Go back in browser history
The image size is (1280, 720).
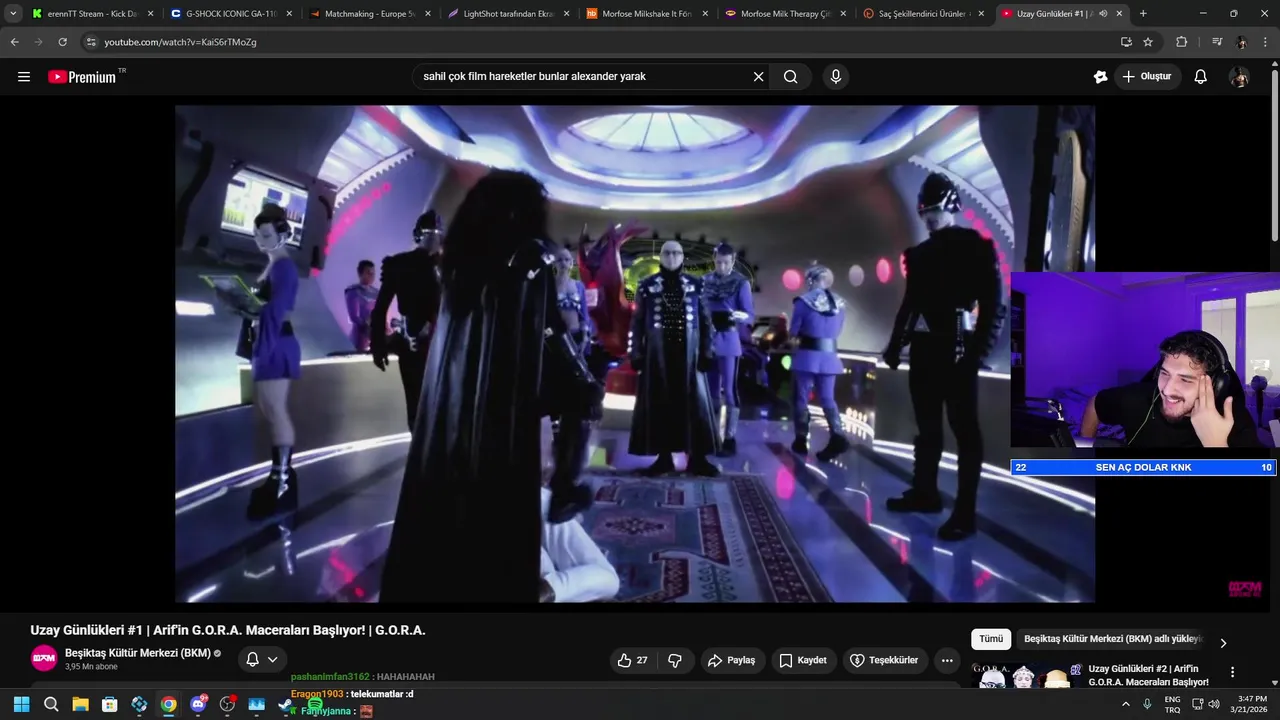[x=15, y=42]
